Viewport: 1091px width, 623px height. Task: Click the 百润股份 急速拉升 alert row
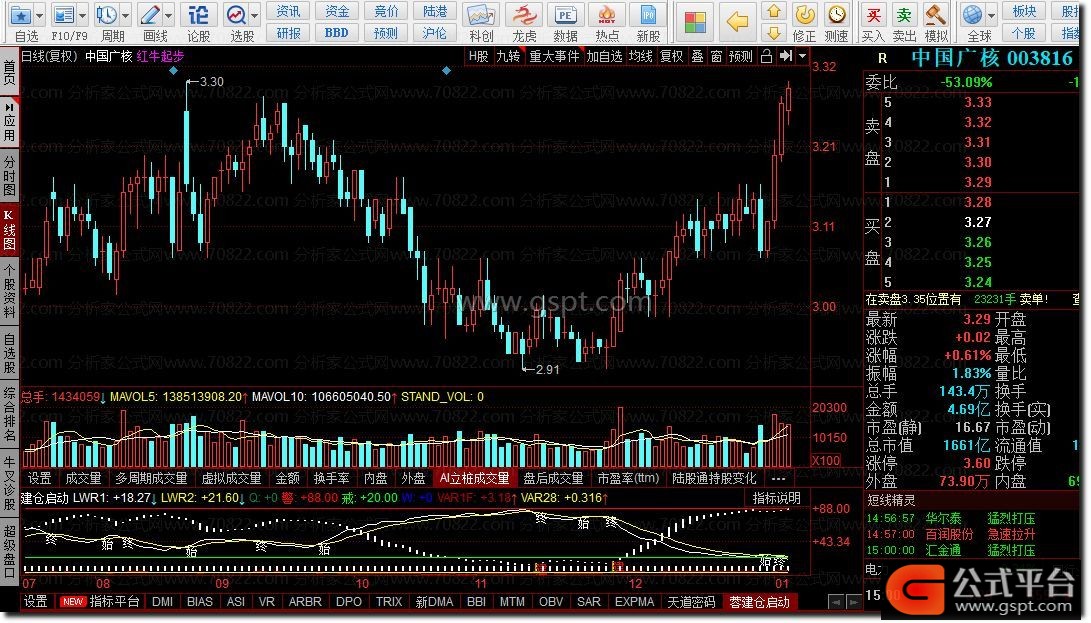(971, 535)
